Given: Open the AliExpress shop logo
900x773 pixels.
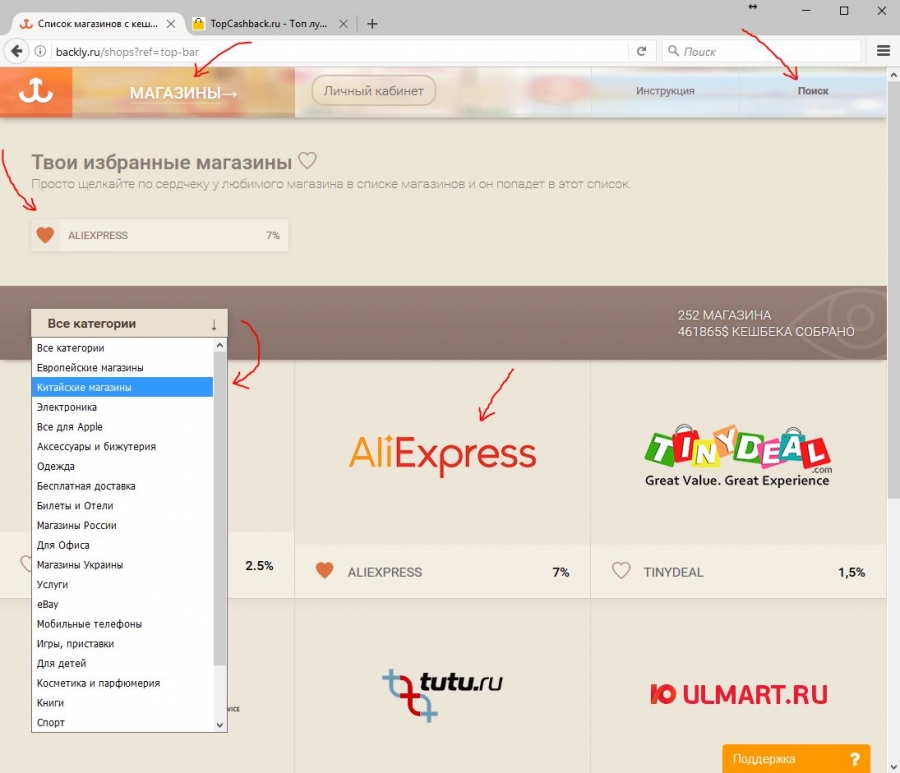Looking at the screenshot, I should click(442, 455).
